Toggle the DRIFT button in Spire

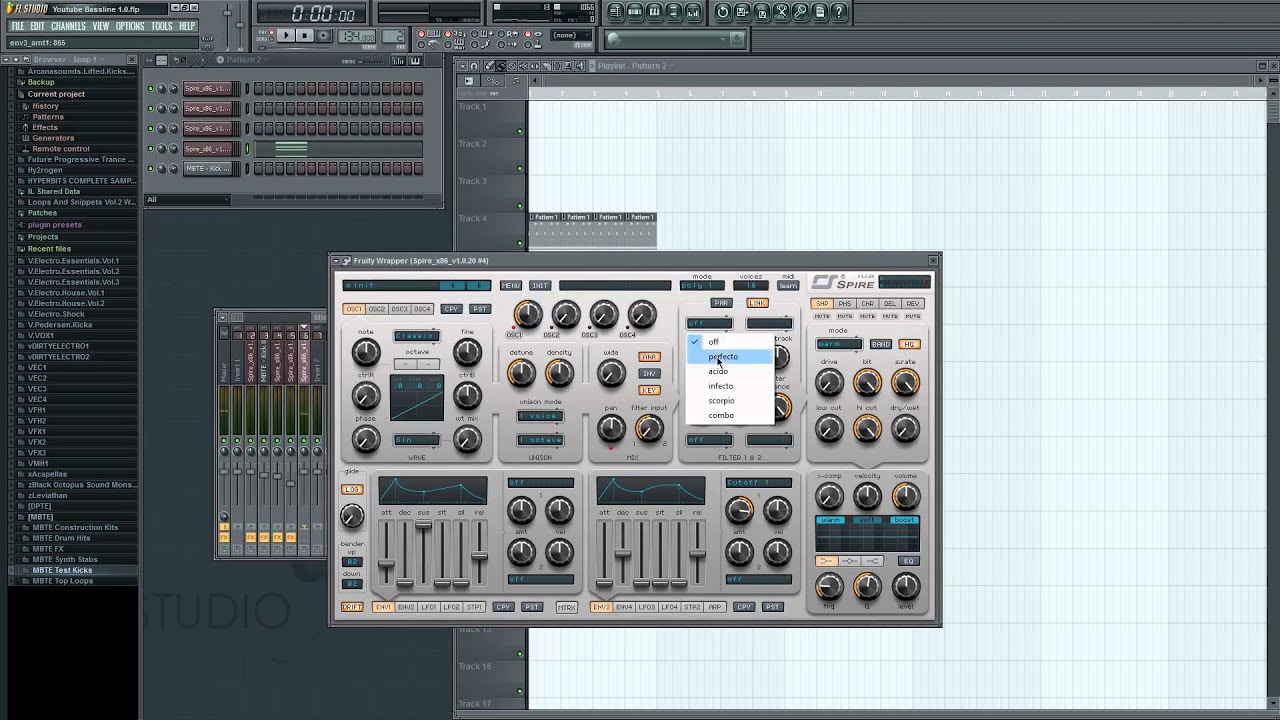(352, 607)
